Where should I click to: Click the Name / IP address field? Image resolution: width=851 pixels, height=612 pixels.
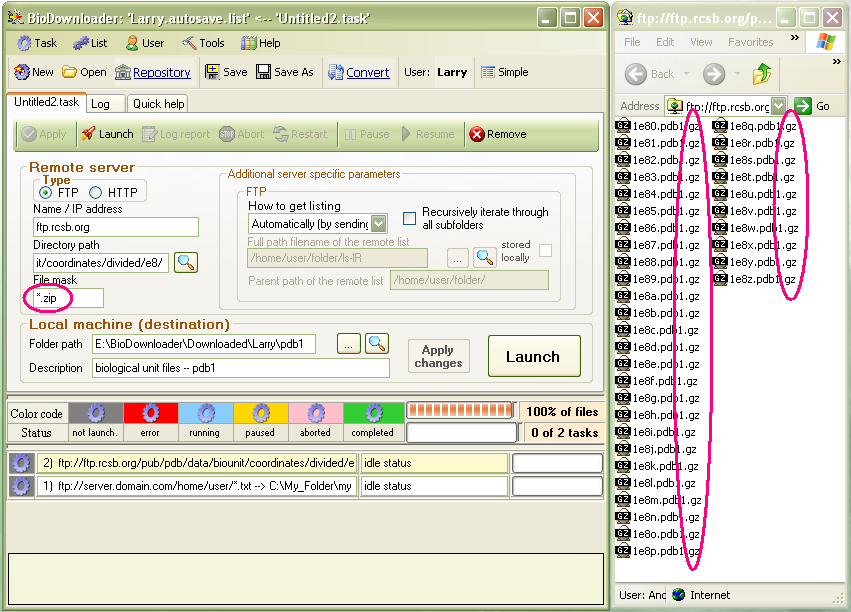pyautogui.click(x=116, y=227)
